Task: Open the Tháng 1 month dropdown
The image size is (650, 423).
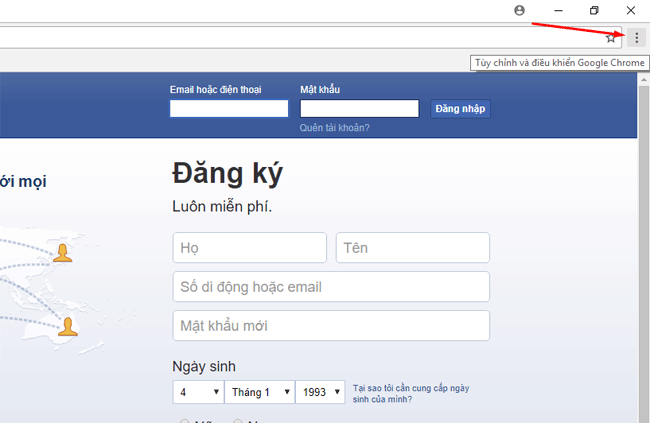Action: point(259,392)
